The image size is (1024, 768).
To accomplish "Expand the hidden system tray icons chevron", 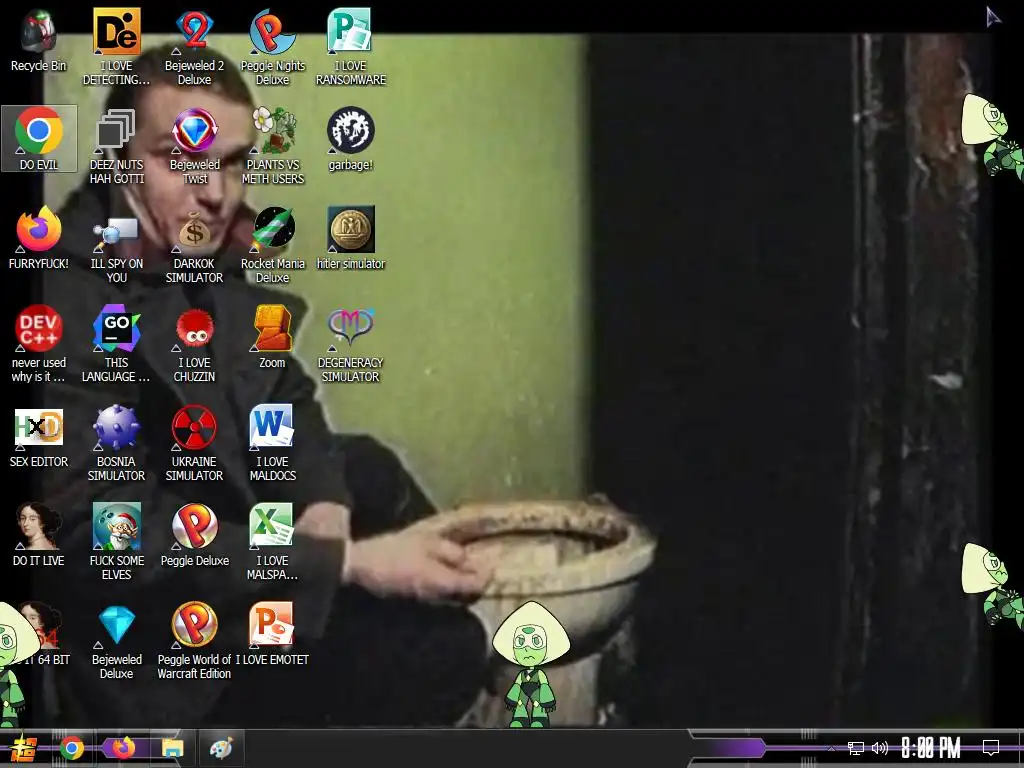I will pyautogui.click(x=831, y=749).
